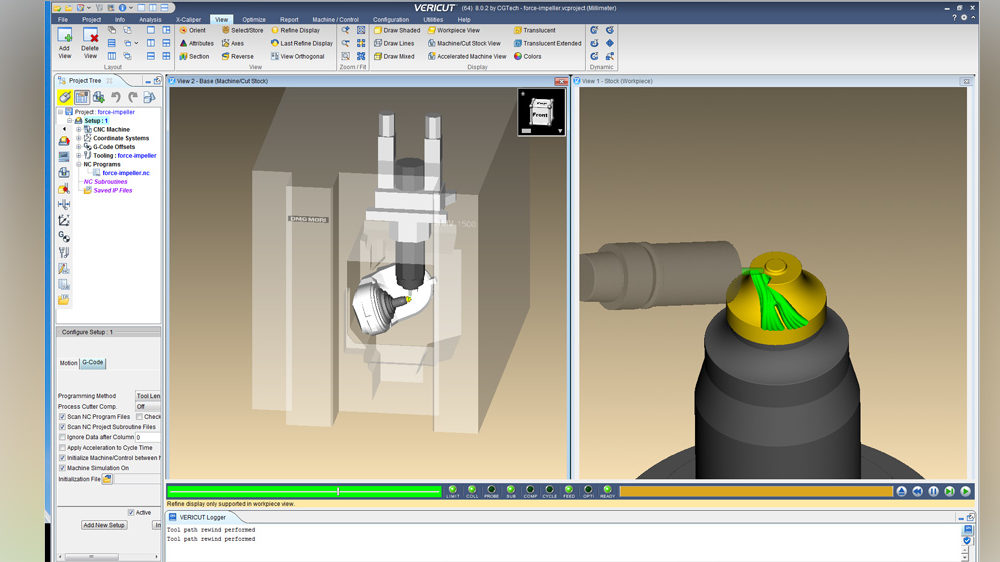Open the File menu
1000x562 pixels.
[62, 19]
